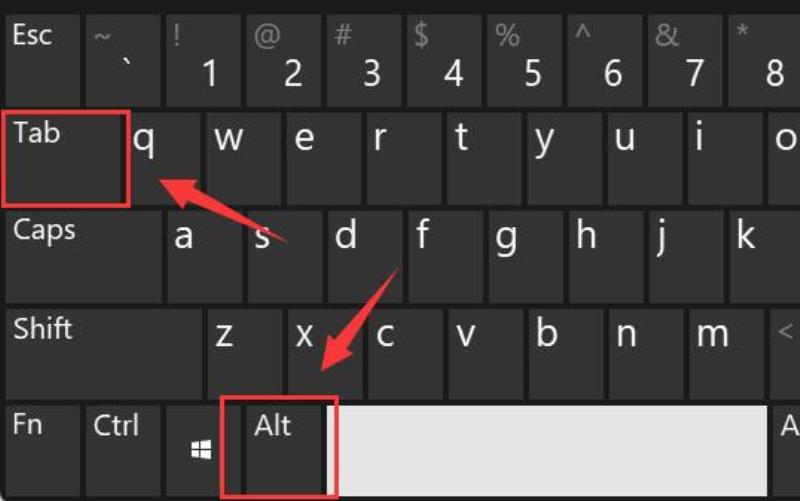Click the letter g key
The height and width of the screenshot is (501, 800).
tap(526, 257)
